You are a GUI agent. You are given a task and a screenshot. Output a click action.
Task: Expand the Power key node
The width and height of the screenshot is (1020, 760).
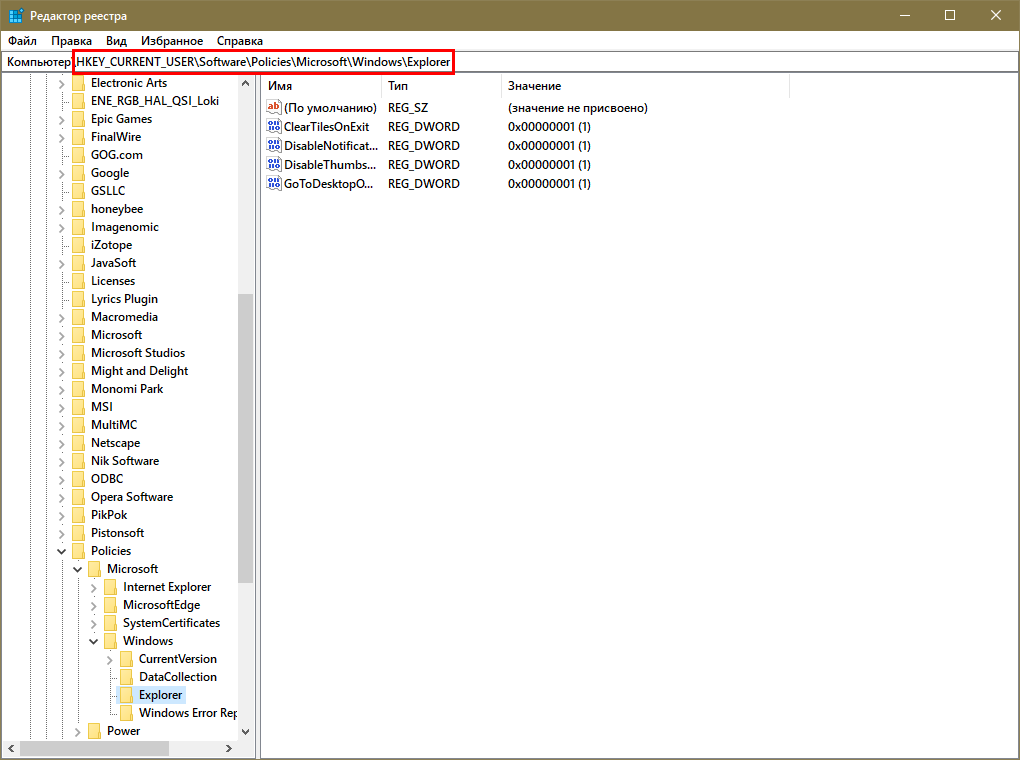[78, 731]
